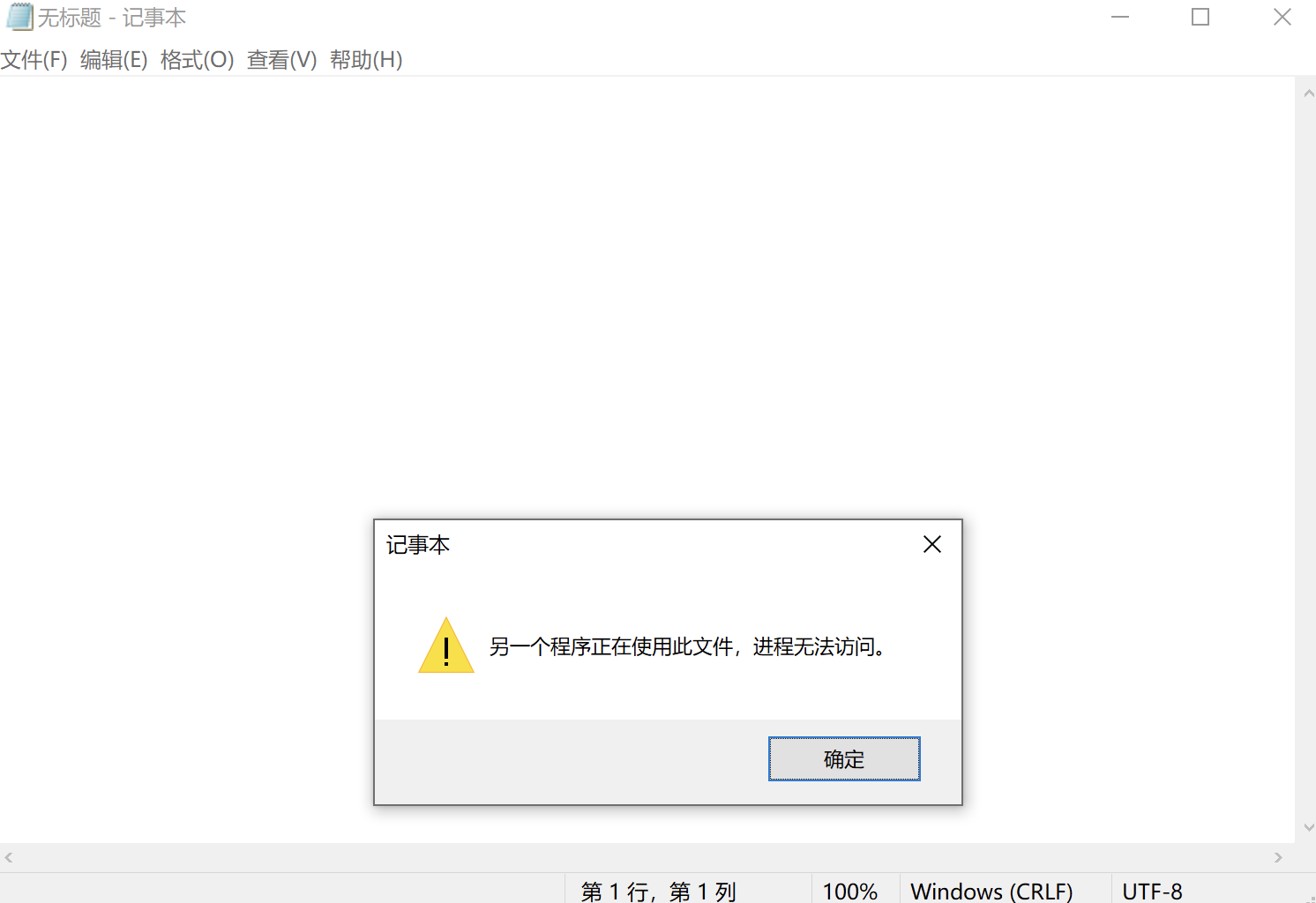Click the Windows (CRLF) status field

991,891
